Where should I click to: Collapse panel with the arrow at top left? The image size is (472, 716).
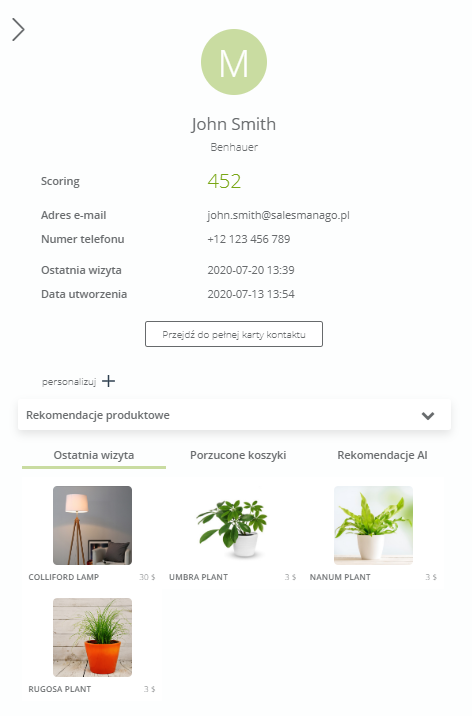coord(18,30)
